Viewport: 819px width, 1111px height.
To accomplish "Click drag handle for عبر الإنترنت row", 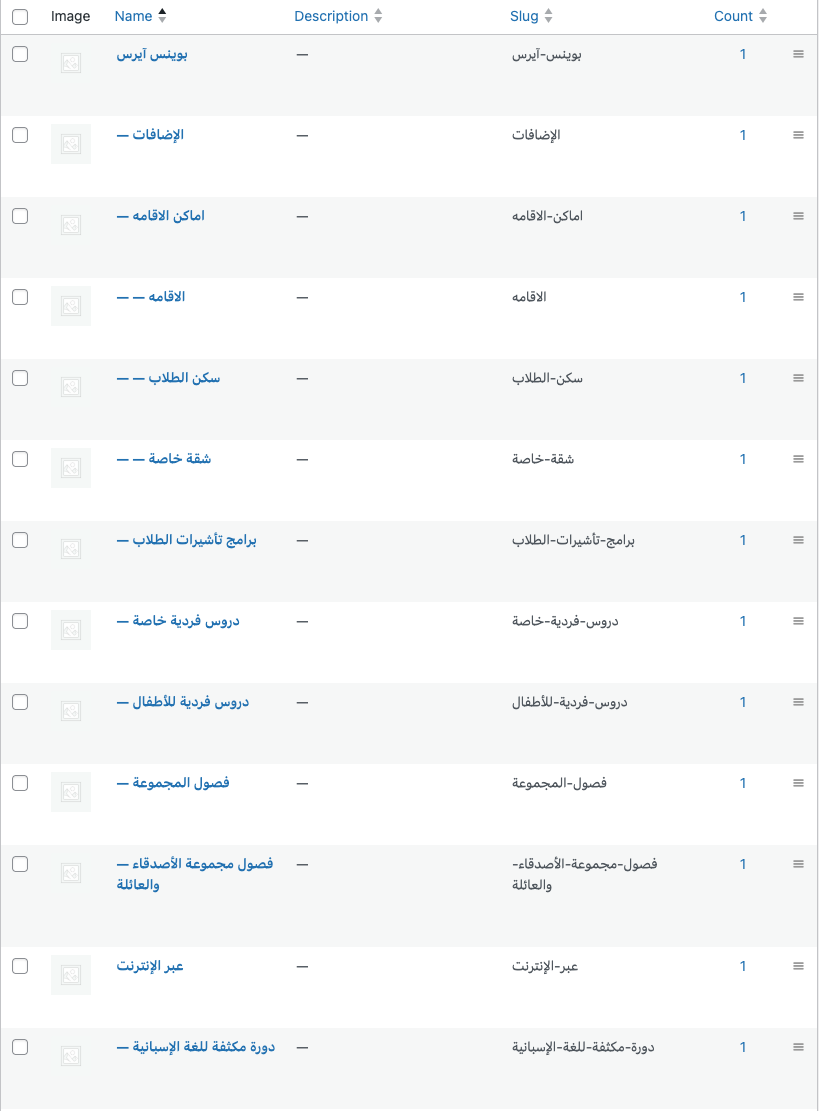I will click(x=798, y=966).
